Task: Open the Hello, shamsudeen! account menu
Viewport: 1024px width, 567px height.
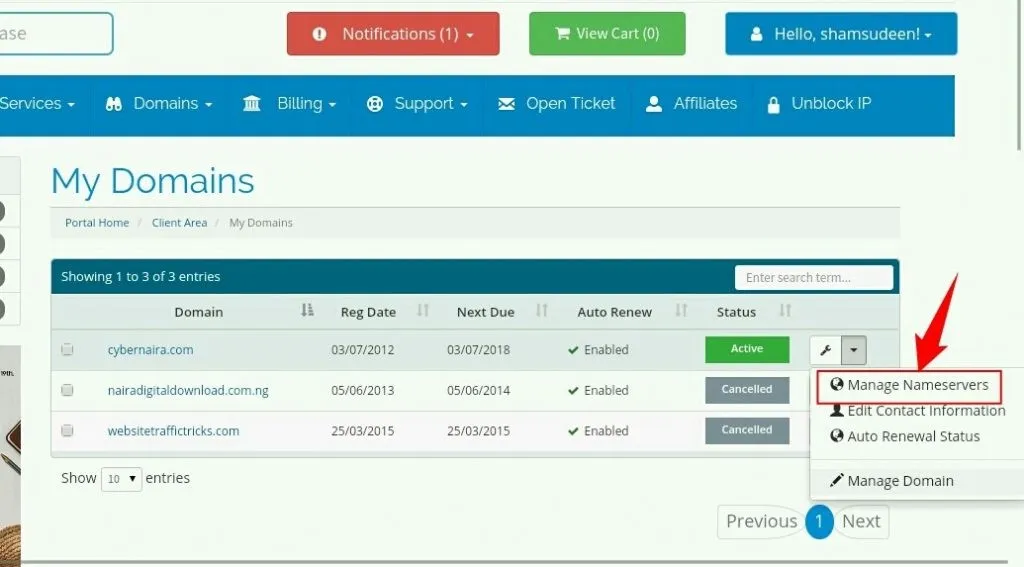Action: coord(841,33)
